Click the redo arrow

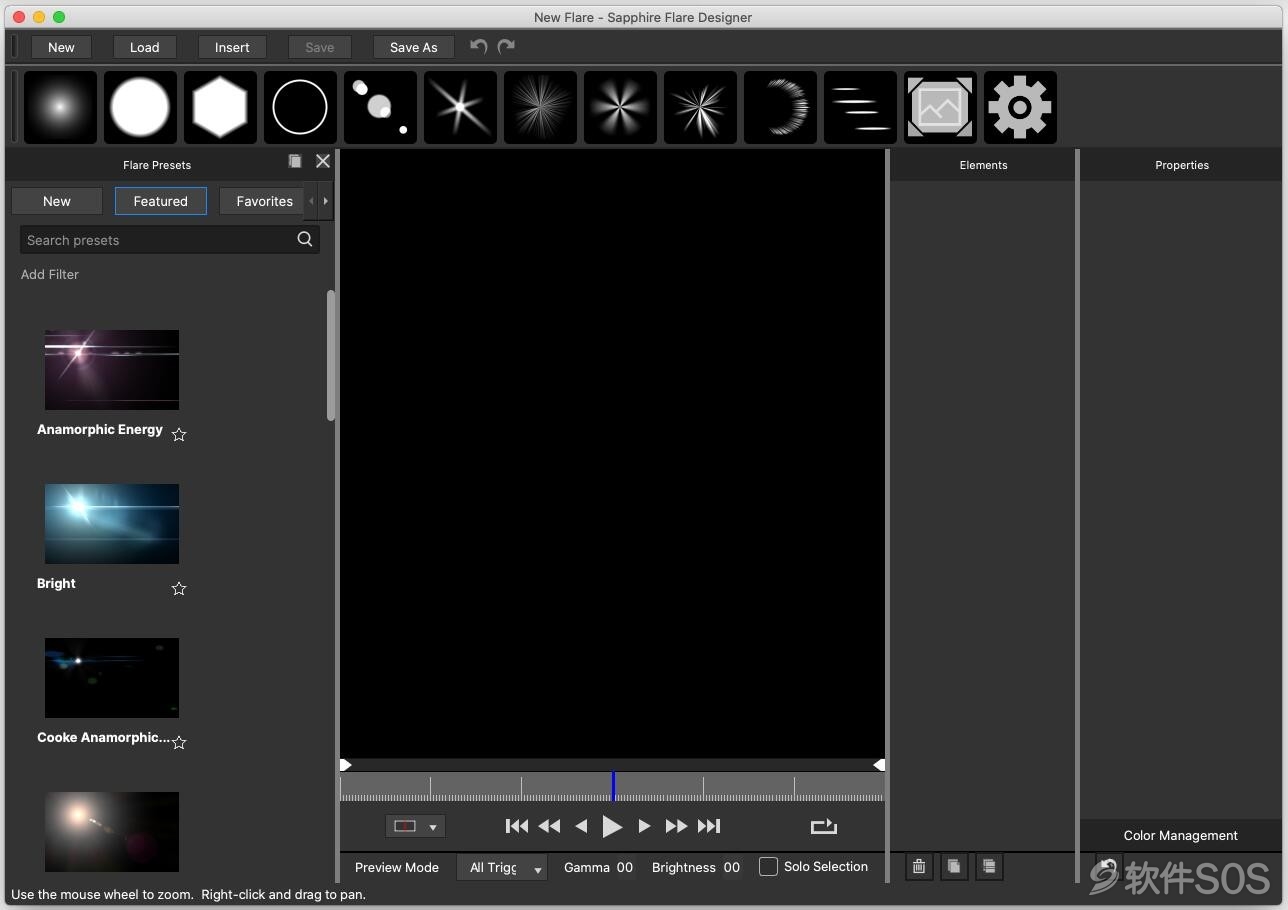coord(506,46)
